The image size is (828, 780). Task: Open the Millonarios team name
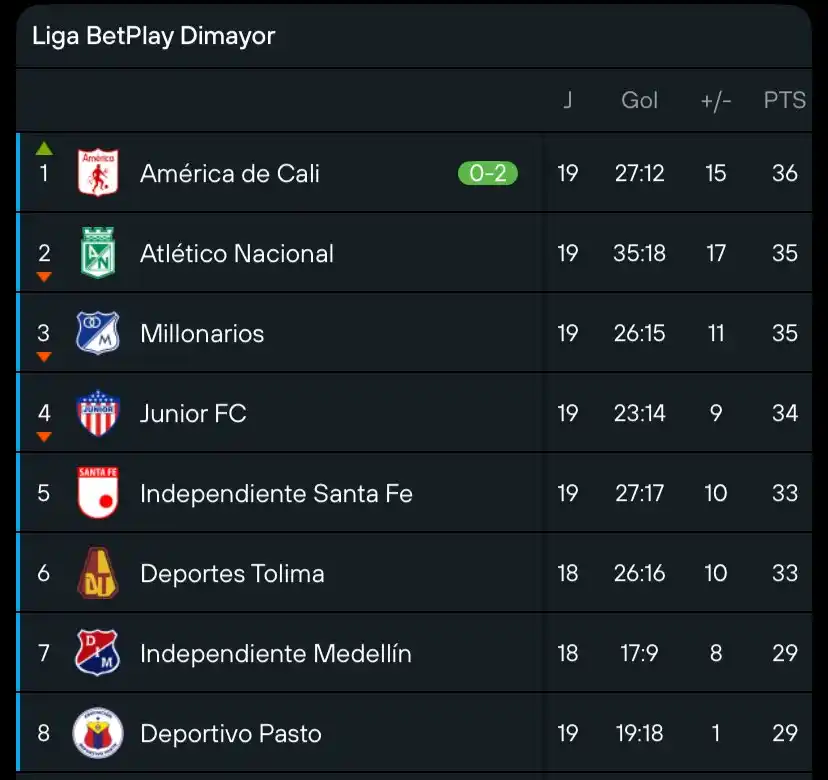pyautogui.click(x=202, y=333)
